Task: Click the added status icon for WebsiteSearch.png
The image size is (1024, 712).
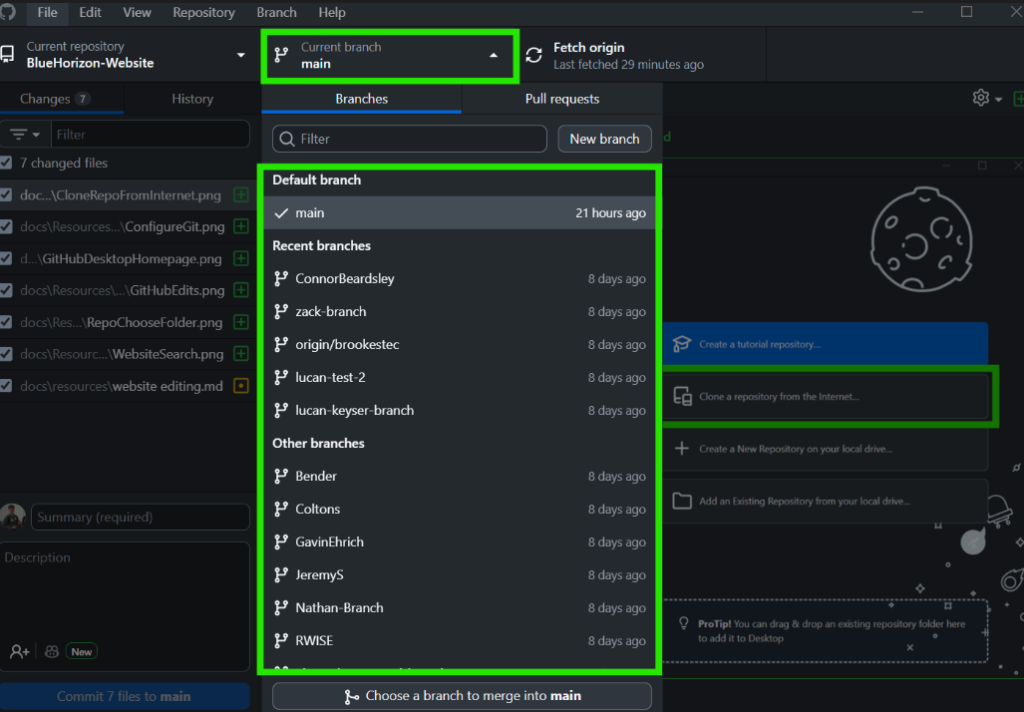Action: (241, 353)
